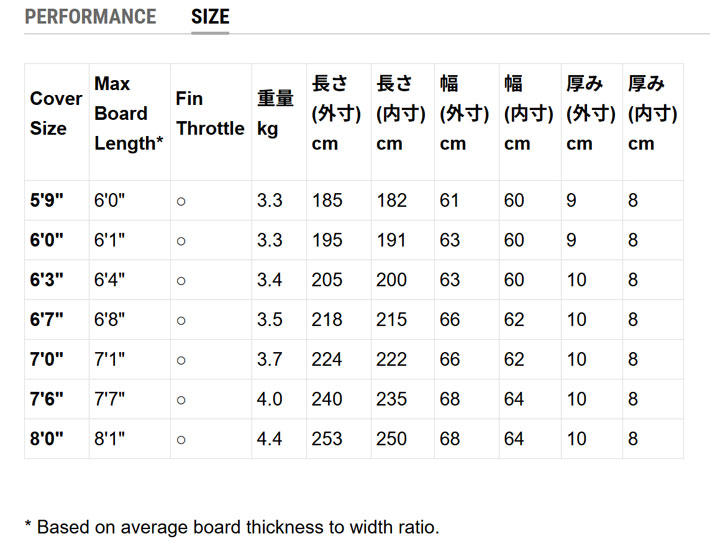Click the 重量 kg column header

275,114
